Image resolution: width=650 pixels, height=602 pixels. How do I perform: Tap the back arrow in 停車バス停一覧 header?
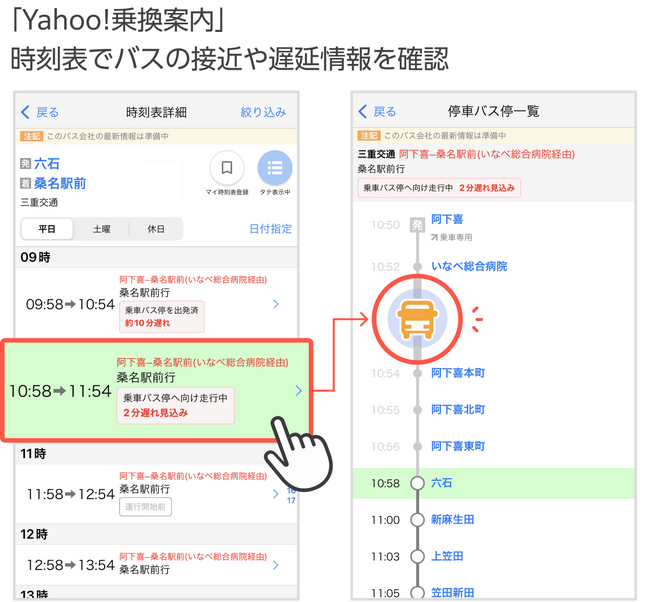pos(365,111)
